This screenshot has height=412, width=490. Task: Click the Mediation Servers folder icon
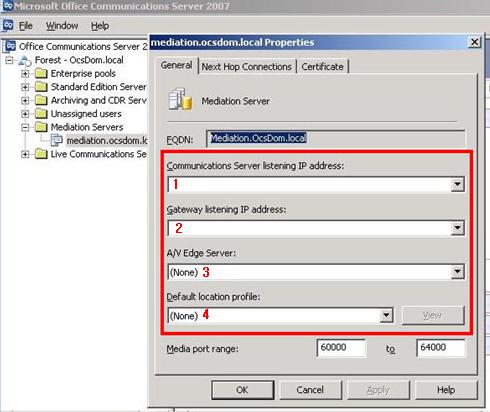41,127
